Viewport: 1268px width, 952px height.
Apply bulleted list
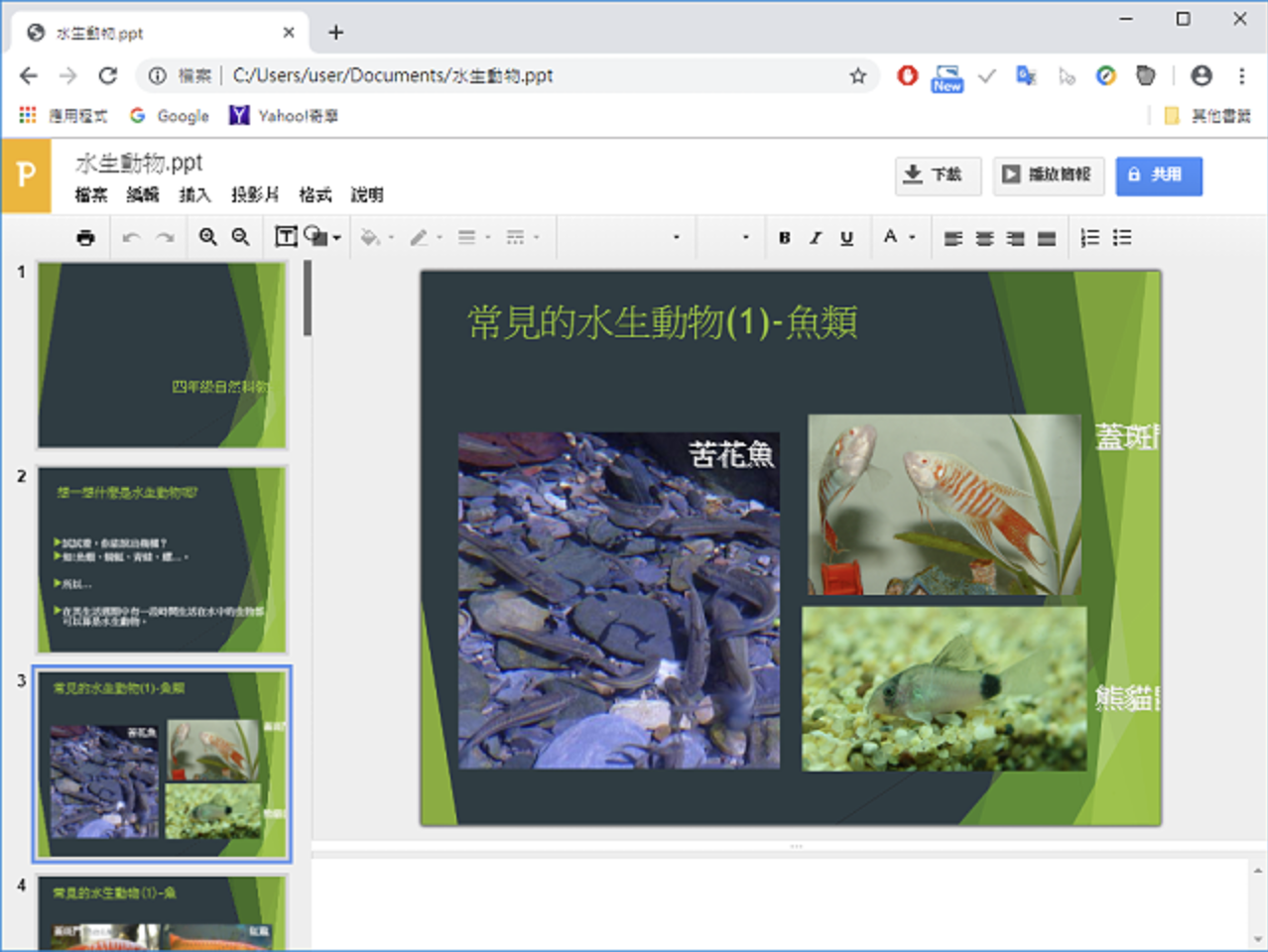pyautogui.click(x=1122, y=237)
